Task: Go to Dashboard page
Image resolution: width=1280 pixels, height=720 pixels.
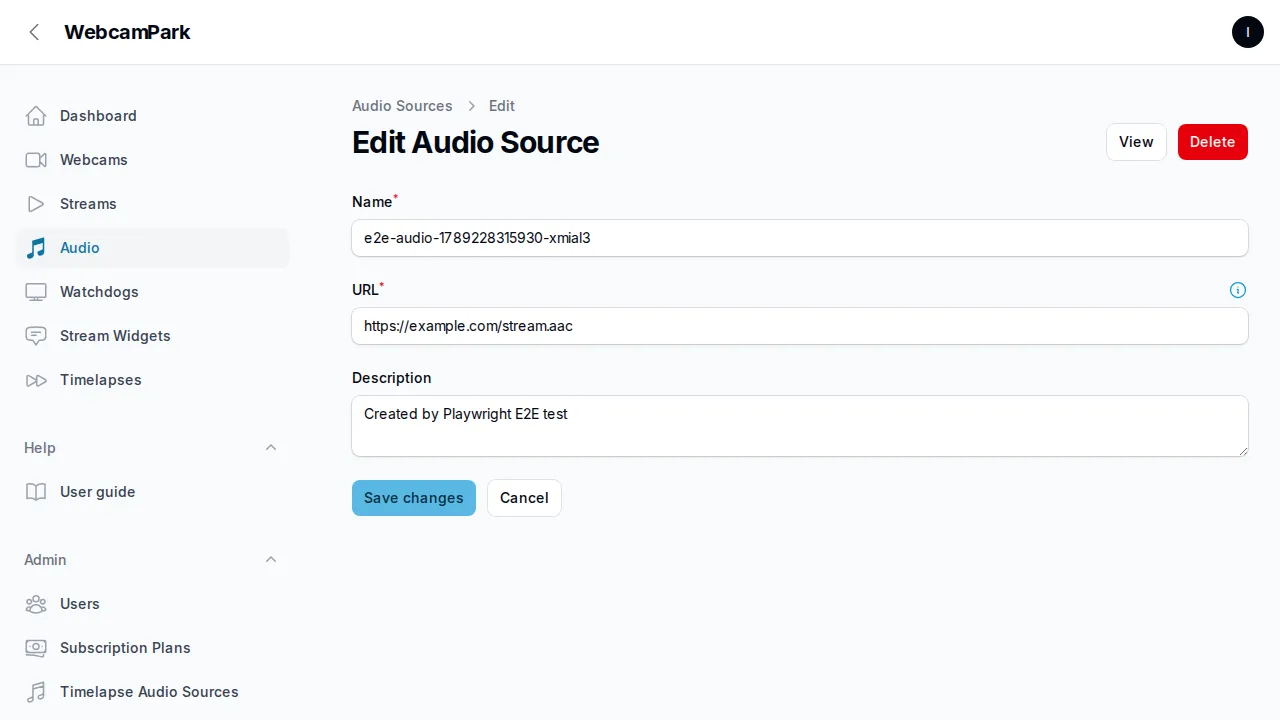Action: pyautogui.click(x=152, y=116)
